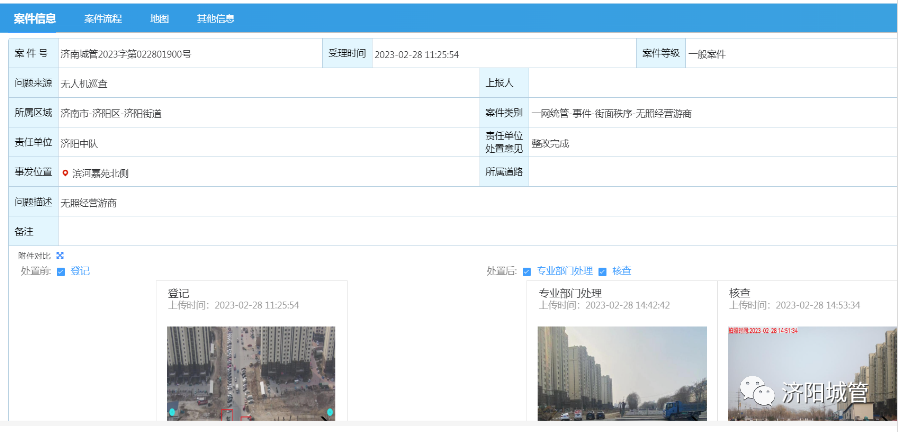898x432 pixels.
Task: Click the 登记 link after 处置前
Action: [80, 271]
